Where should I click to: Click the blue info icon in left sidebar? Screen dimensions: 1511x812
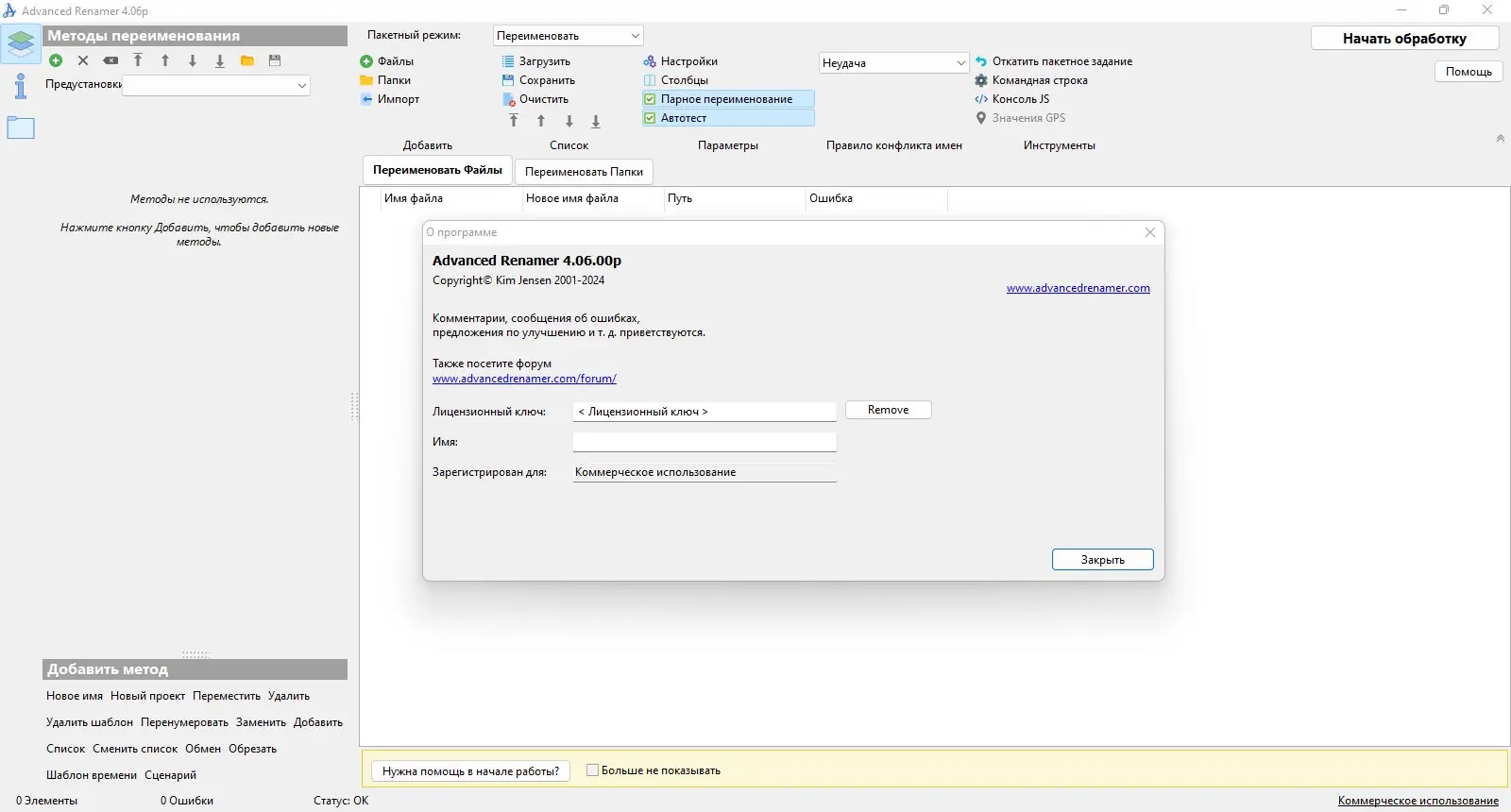tap(21, 86)
